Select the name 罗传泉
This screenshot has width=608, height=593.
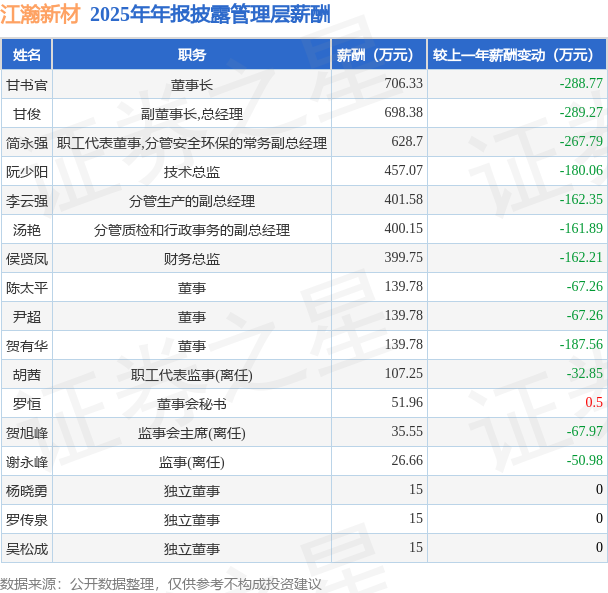coord(27,520)
